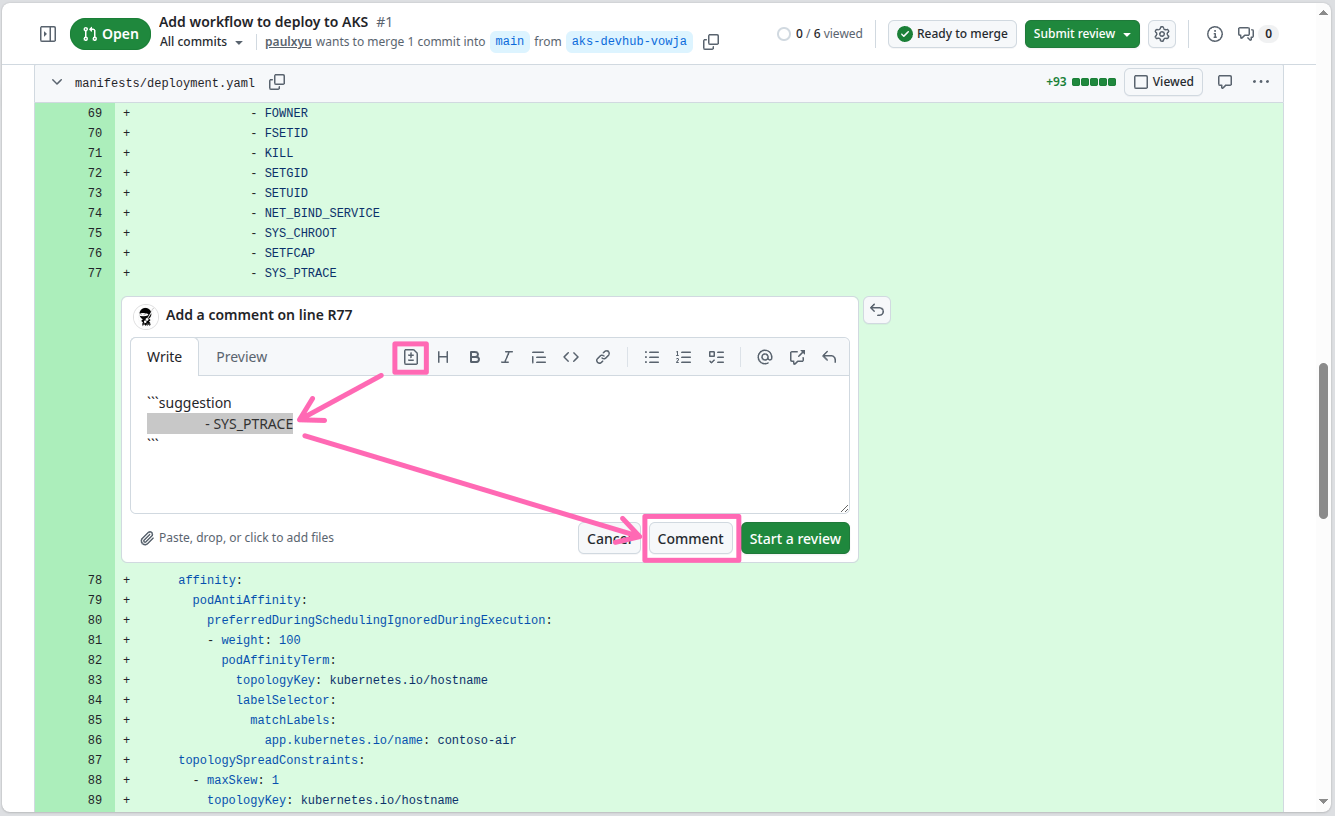Click line number 77
Image resolution: width=1335 pixels, height=816 pixels.
(95, 273)
